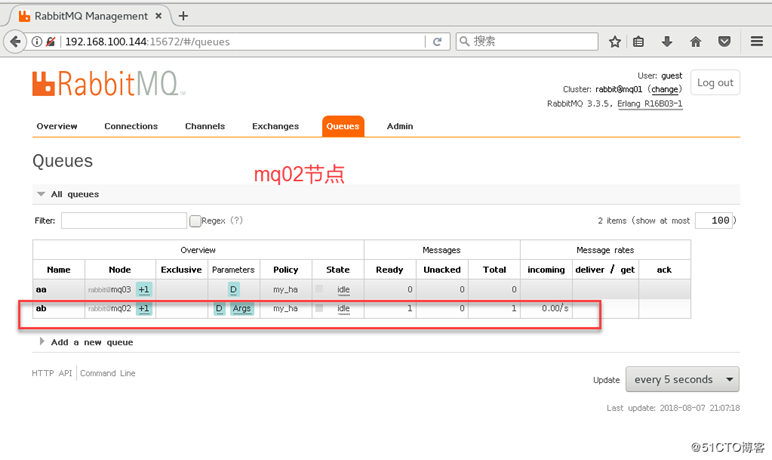Open the HTTP API link
The image size is (772, 460).
pyautogui.click(x=52, y=373)
